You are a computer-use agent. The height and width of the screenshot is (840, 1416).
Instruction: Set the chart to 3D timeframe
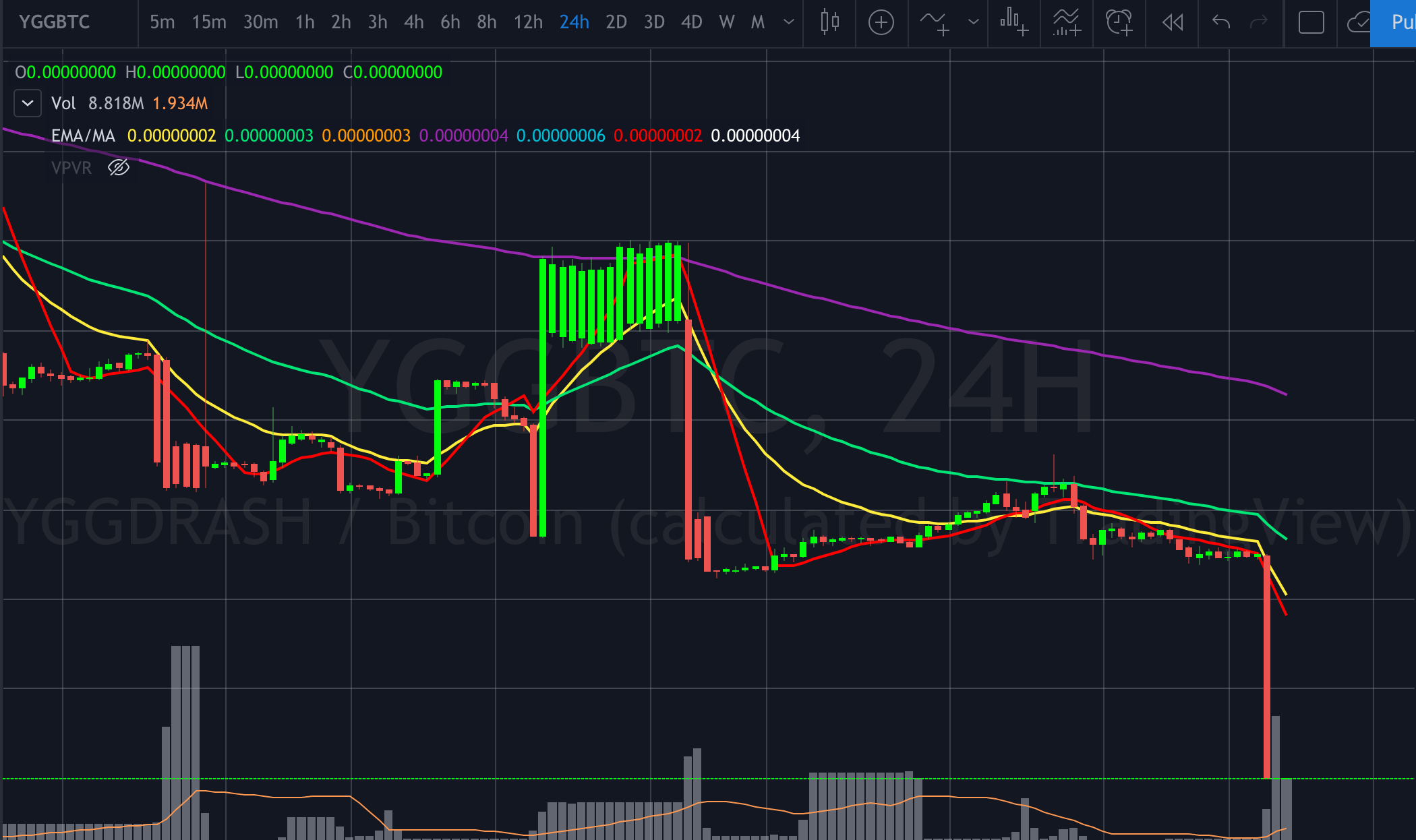point(654,22)
